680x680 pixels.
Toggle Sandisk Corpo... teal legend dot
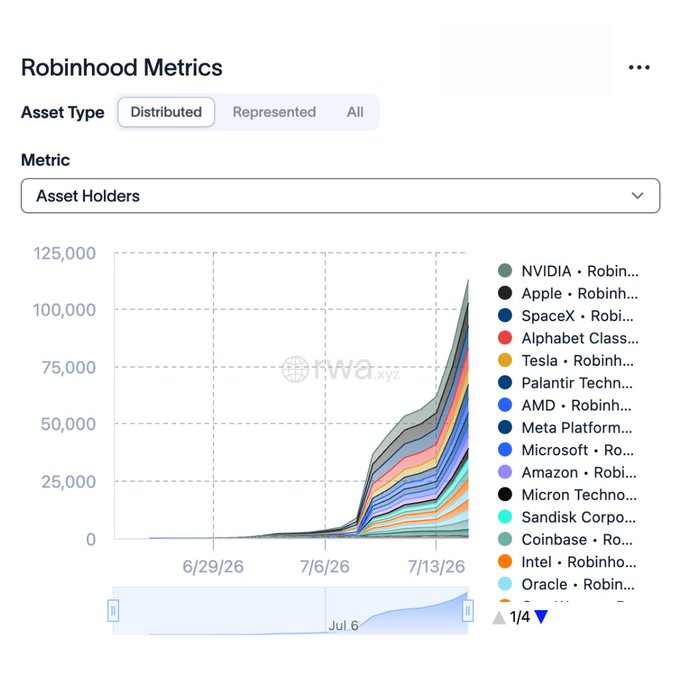[505, 517]
